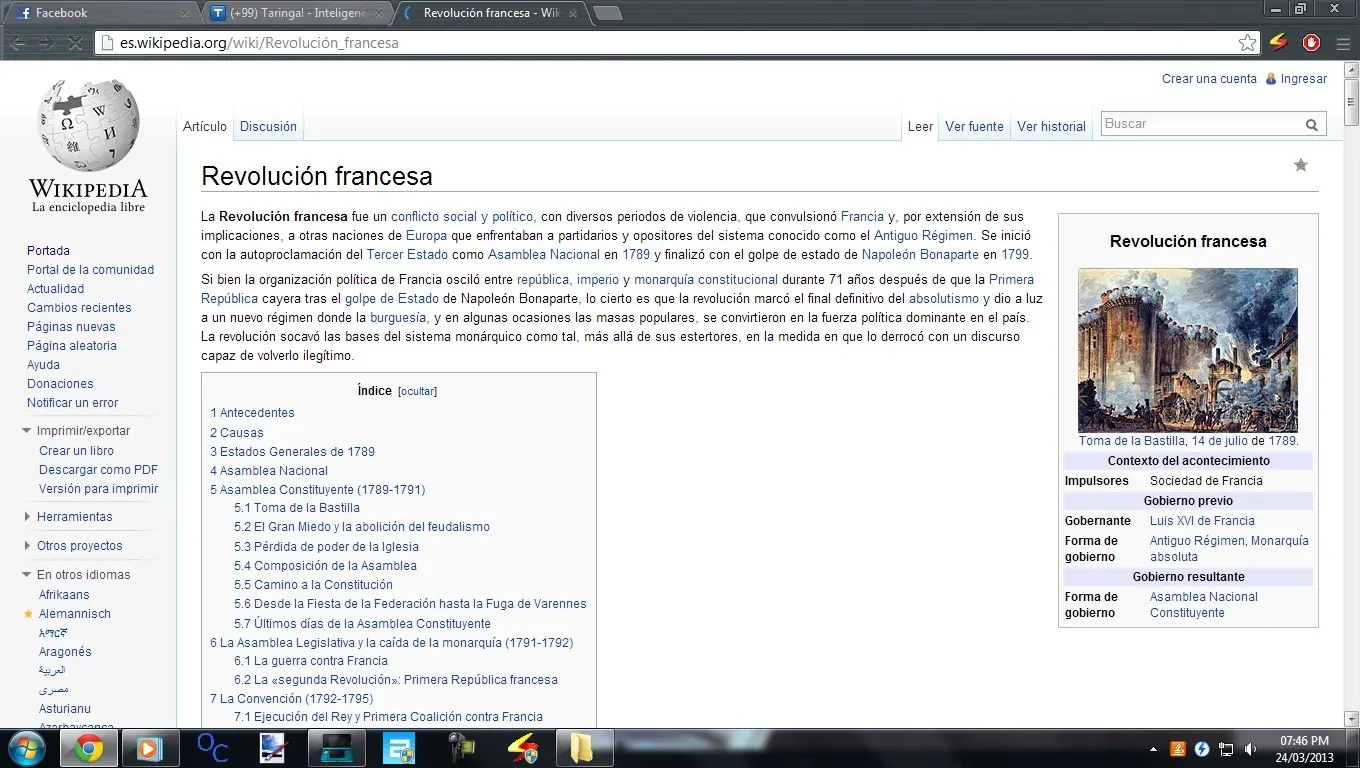1360x768 pixels.
Task: Click the blue OC icon in the taskbar
Action: [212, 748]
